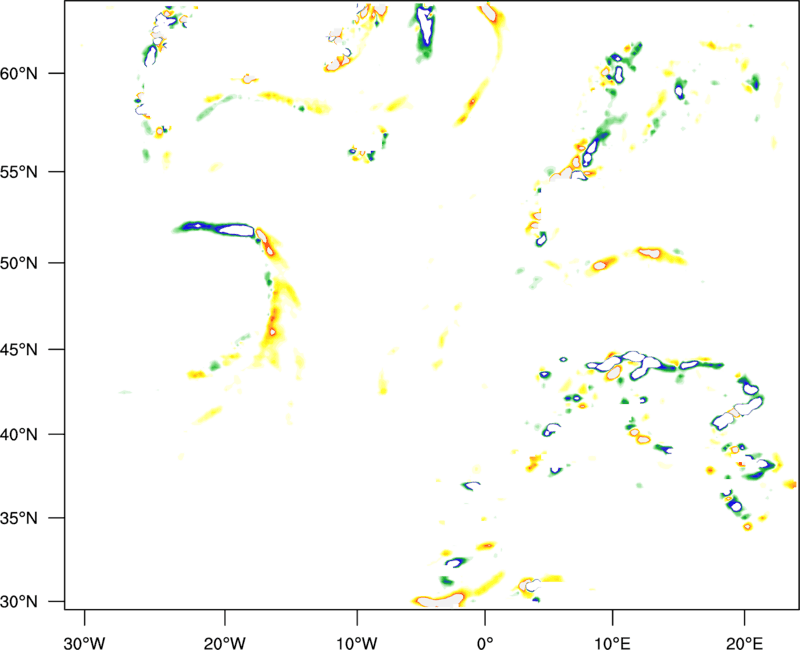Click the 10°W longitude label
Screen dimensions: 800x650
(x=357, y=643)
